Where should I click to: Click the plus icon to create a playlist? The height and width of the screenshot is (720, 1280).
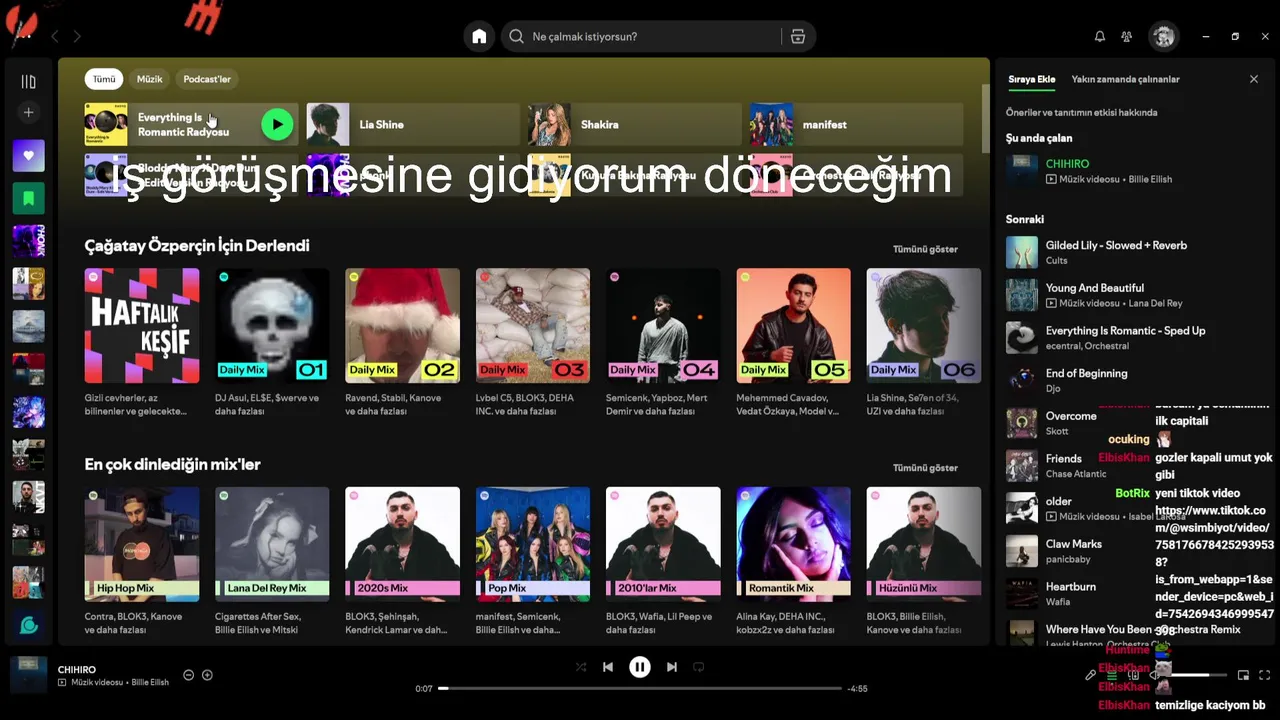click(28, 113)
